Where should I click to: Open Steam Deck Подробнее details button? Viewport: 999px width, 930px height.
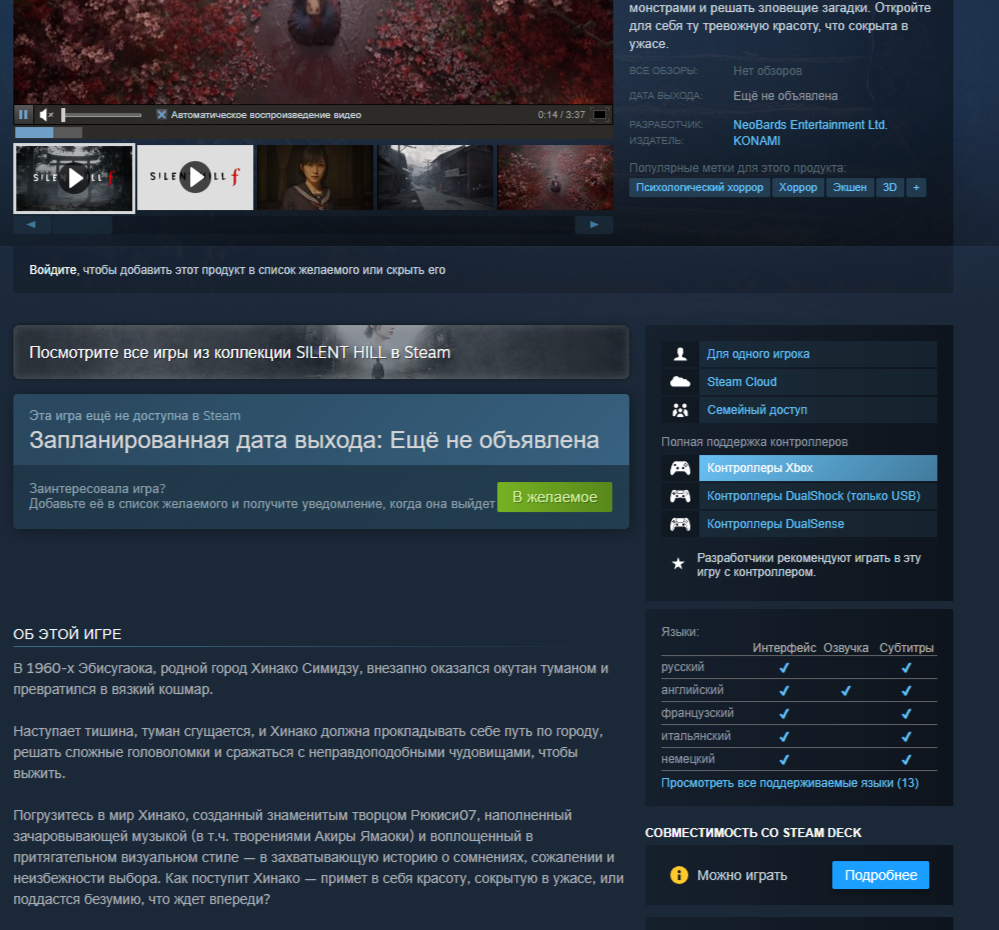880,875
